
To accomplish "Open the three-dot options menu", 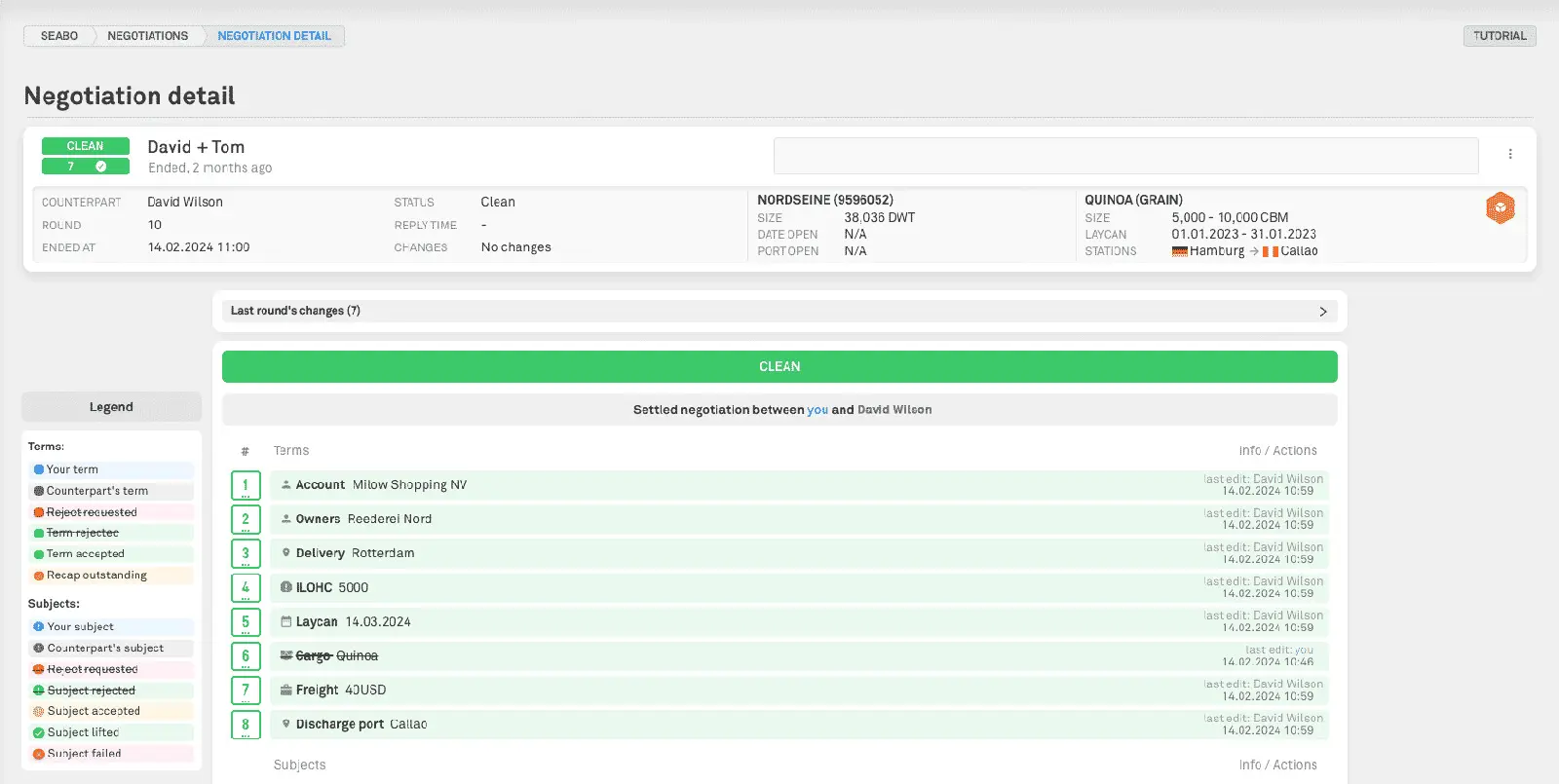I will coord(1509,154).
